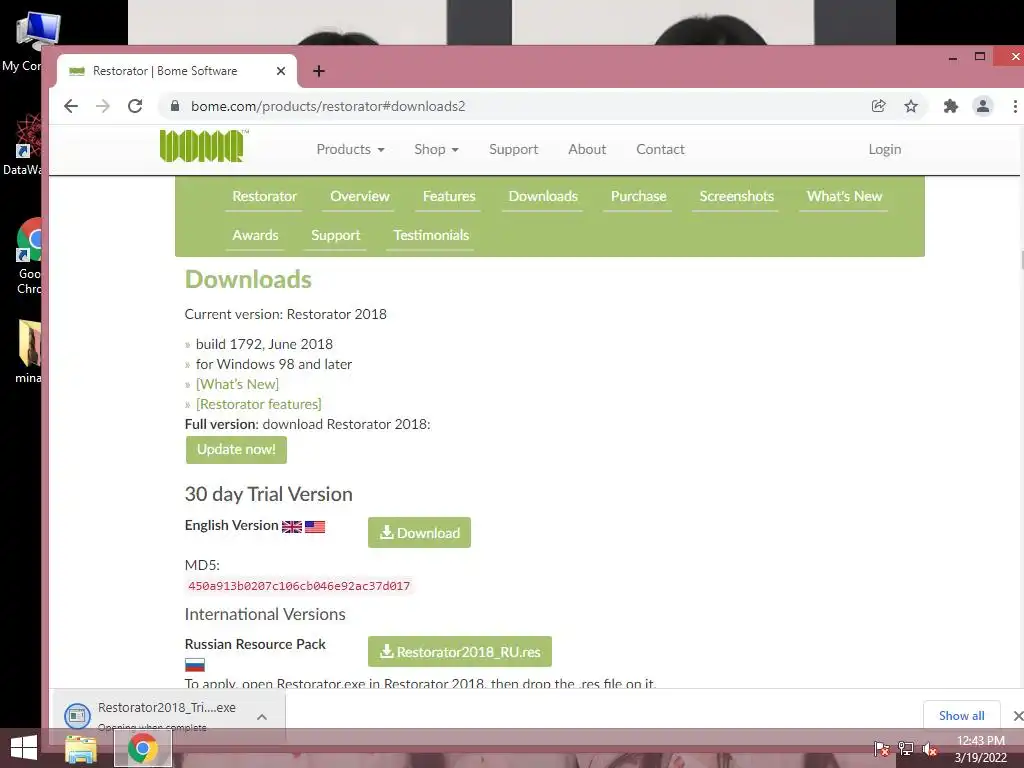Screen dimensions: 1024x768
Task: Switch to the Screenshots tab
Action: point(736,197)
